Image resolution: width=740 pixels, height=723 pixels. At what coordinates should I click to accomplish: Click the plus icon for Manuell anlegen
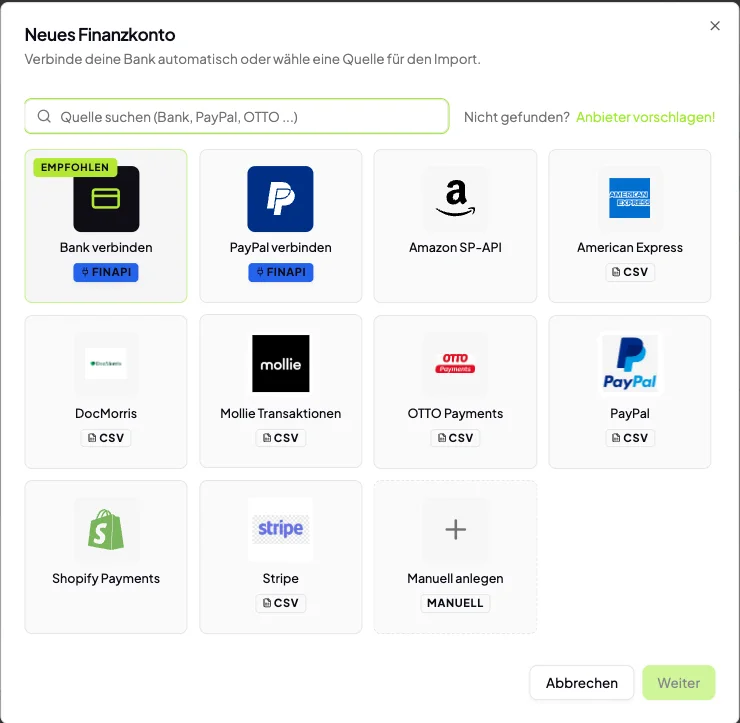(x=455, y=530)
